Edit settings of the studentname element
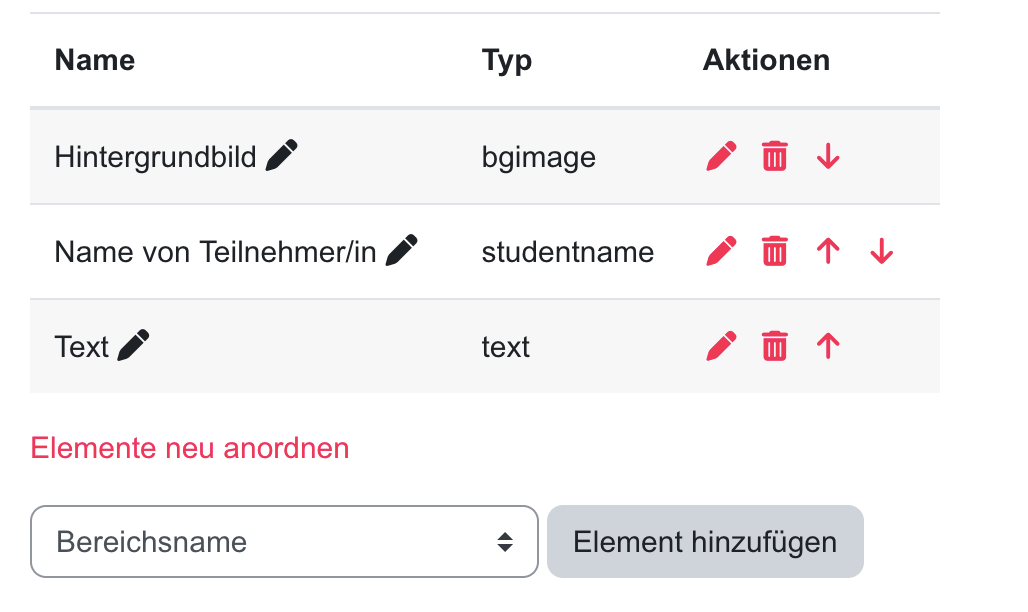This screenshot has width=1028, height=612. coord(720,251)
